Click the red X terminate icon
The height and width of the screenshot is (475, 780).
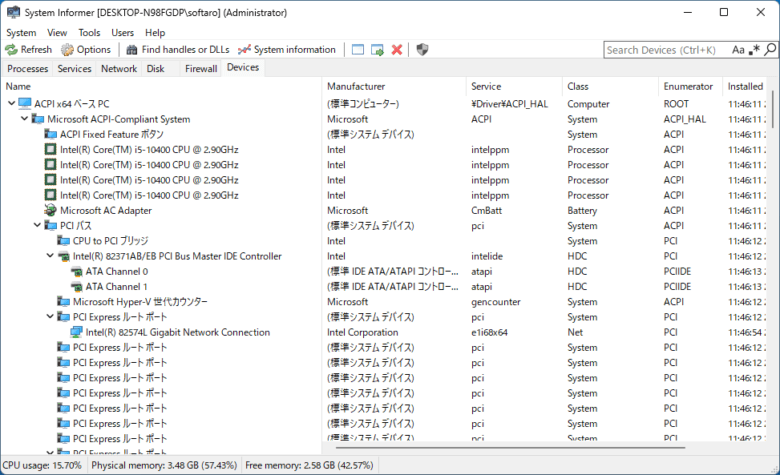point(397,50)
